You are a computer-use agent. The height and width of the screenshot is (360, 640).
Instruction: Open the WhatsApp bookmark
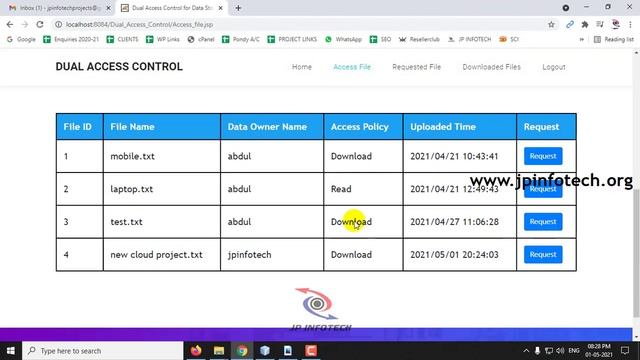pyautogui.click(x=344, y=39)
